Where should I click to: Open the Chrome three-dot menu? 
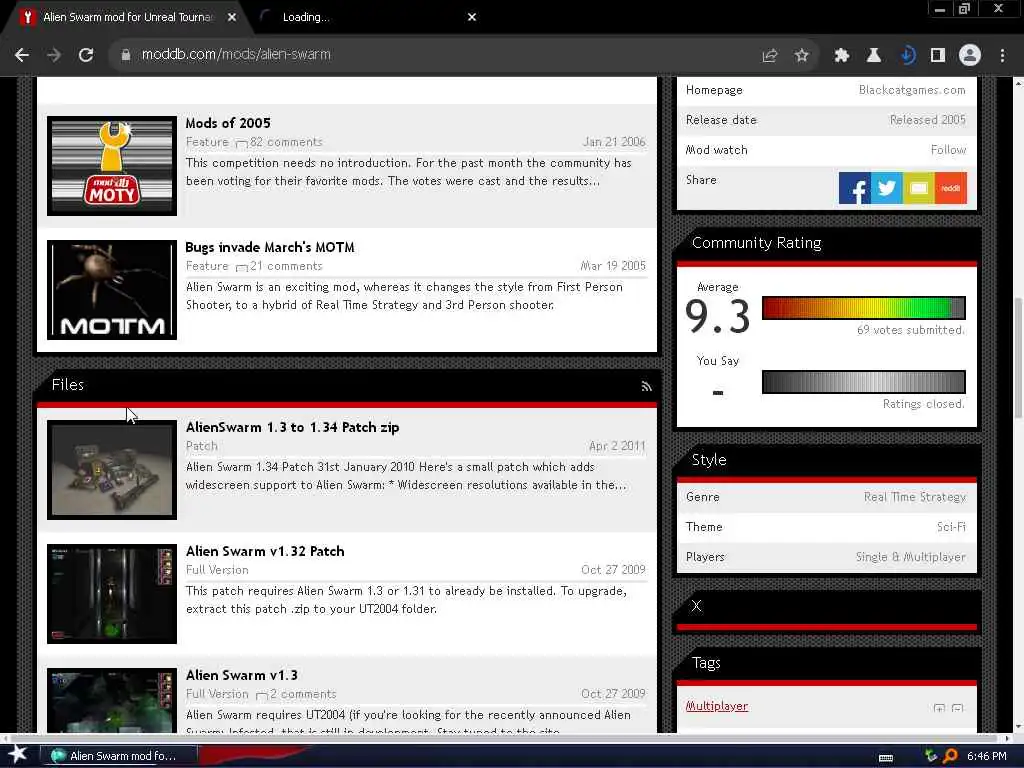(x=1002, y=56)
